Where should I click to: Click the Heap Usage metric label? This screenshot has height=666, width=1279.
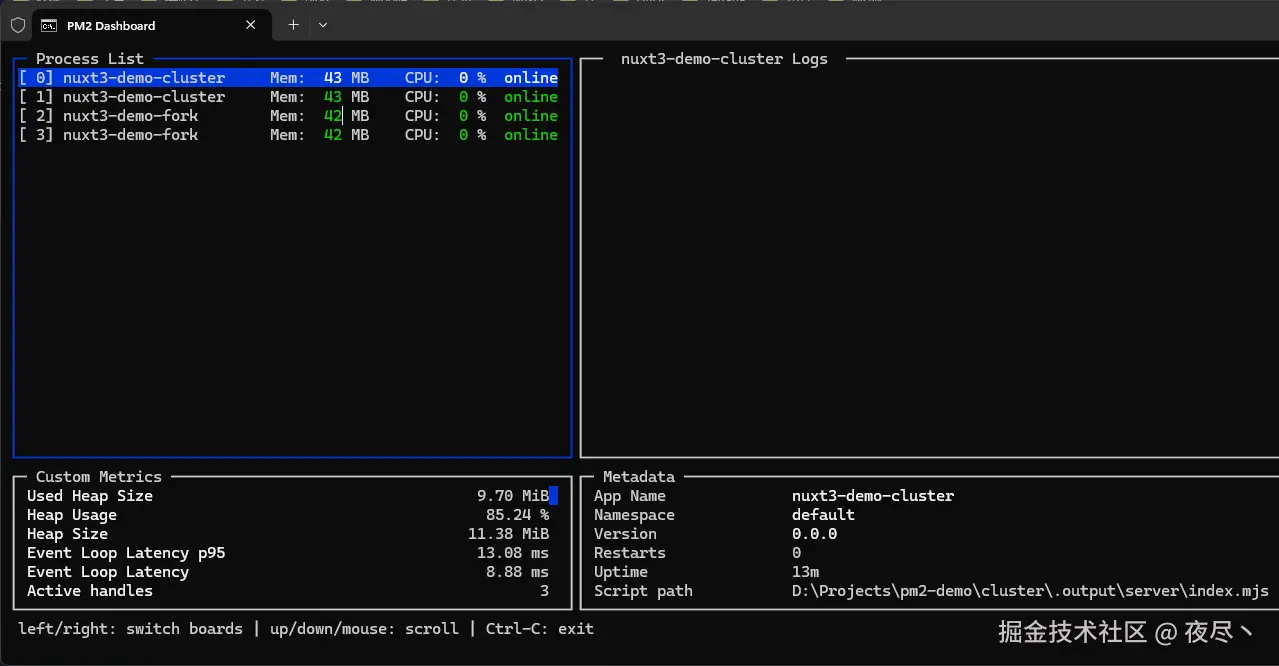(72, 515)
